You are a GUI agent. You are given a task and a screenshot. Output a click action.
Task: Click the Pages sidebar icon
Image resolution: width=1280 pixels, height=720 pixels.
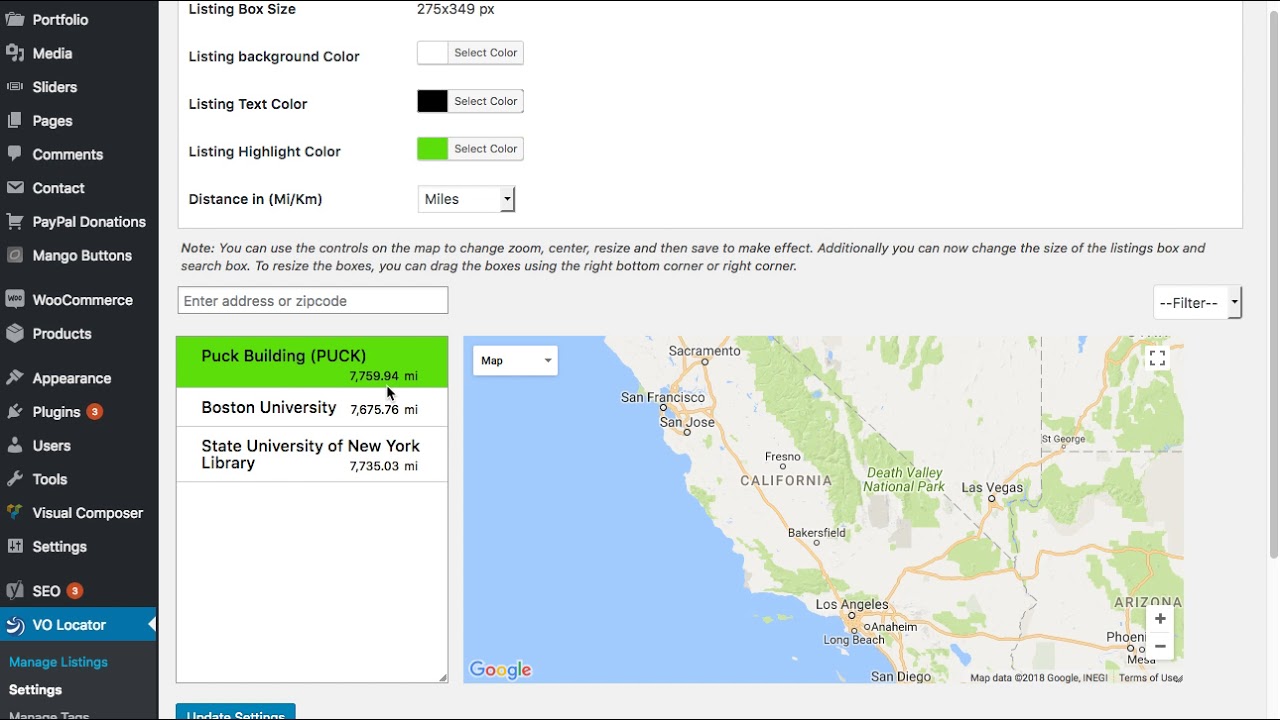pyautogui.click(x=15, y=121)
